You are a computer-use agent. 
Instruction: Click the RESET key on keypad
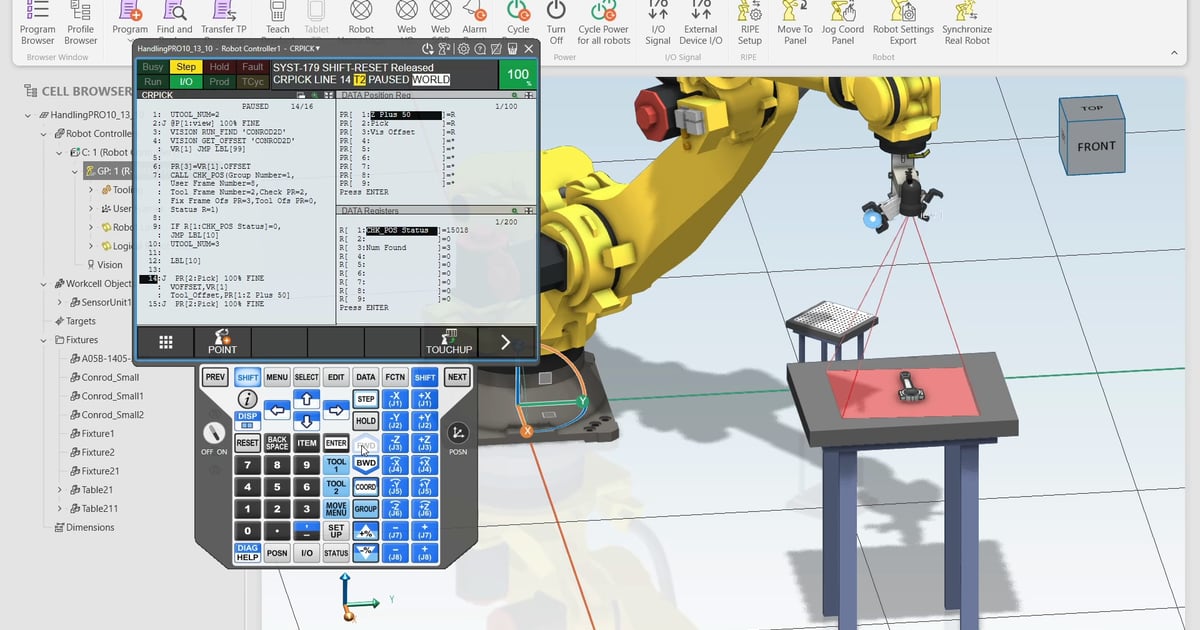[x=247, y=442]
